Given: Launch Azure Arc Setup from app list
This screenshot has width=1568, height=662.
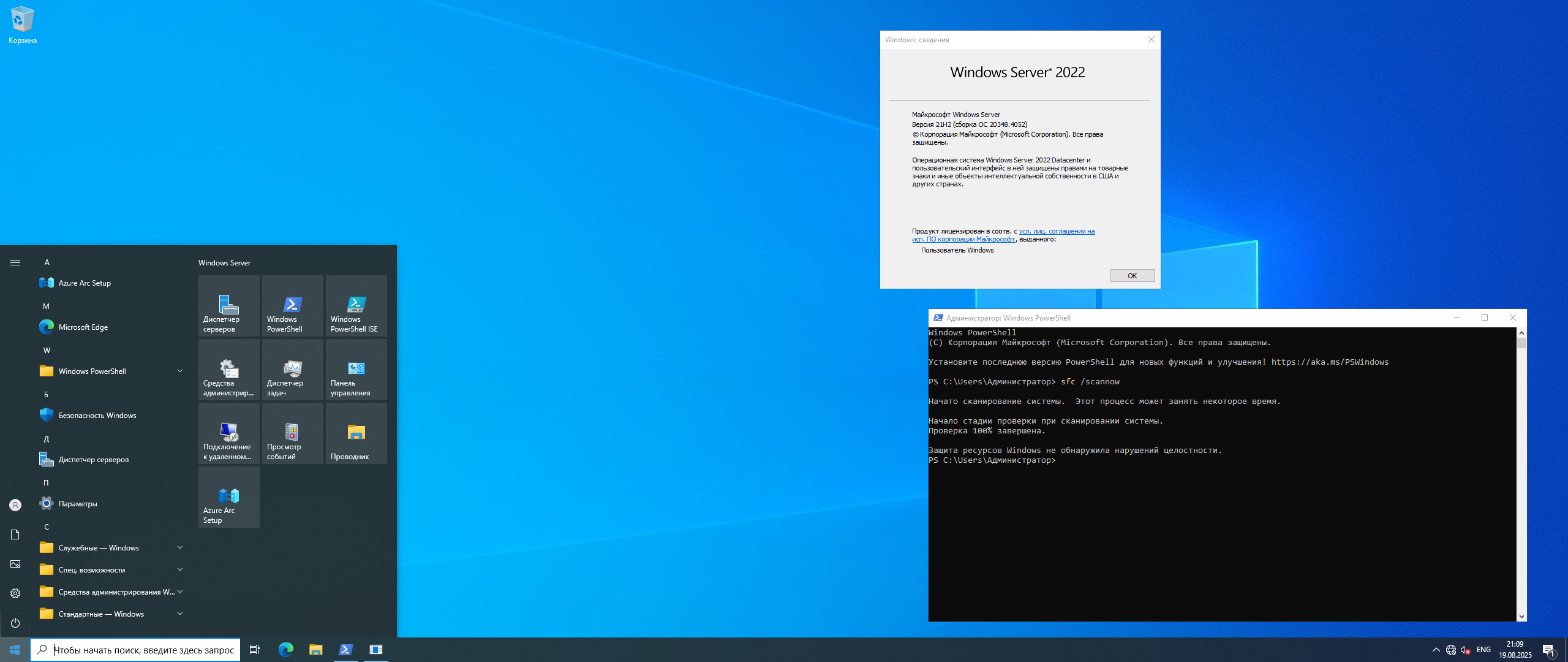Looking at the screenshot, I should pos(110,283).
